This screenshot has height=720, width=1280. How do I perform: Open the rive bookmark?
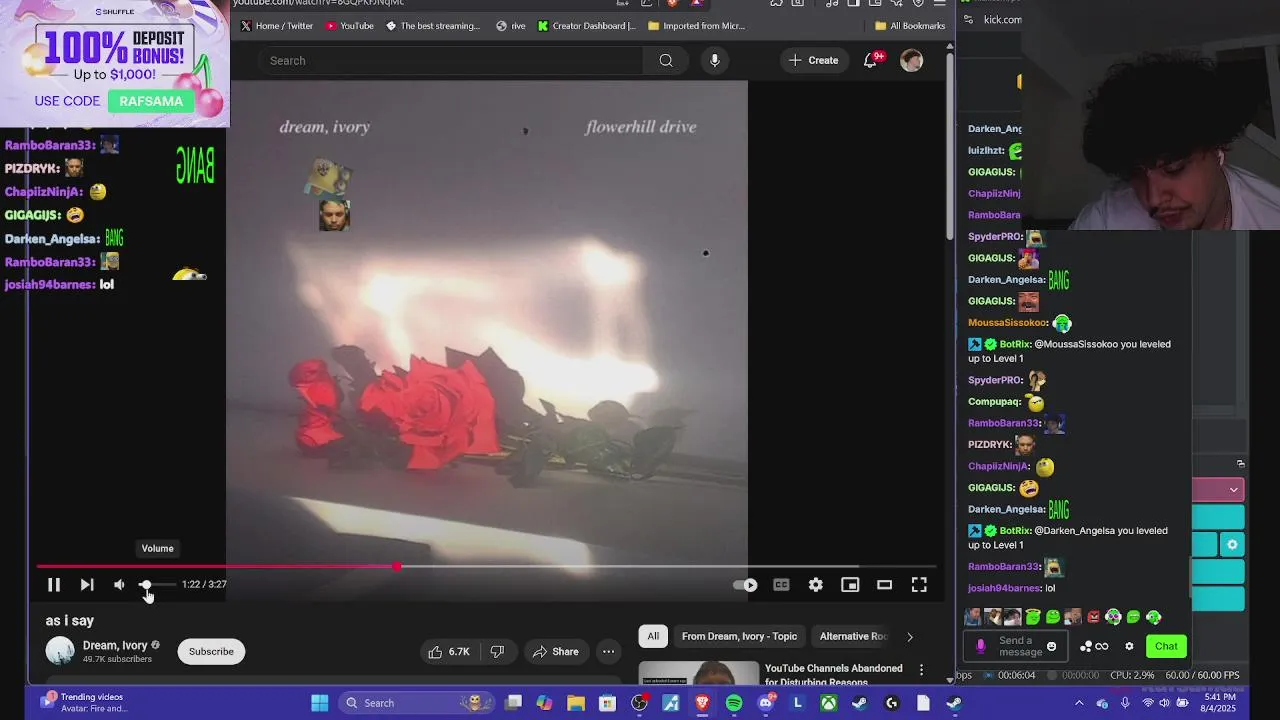(511, 26)
